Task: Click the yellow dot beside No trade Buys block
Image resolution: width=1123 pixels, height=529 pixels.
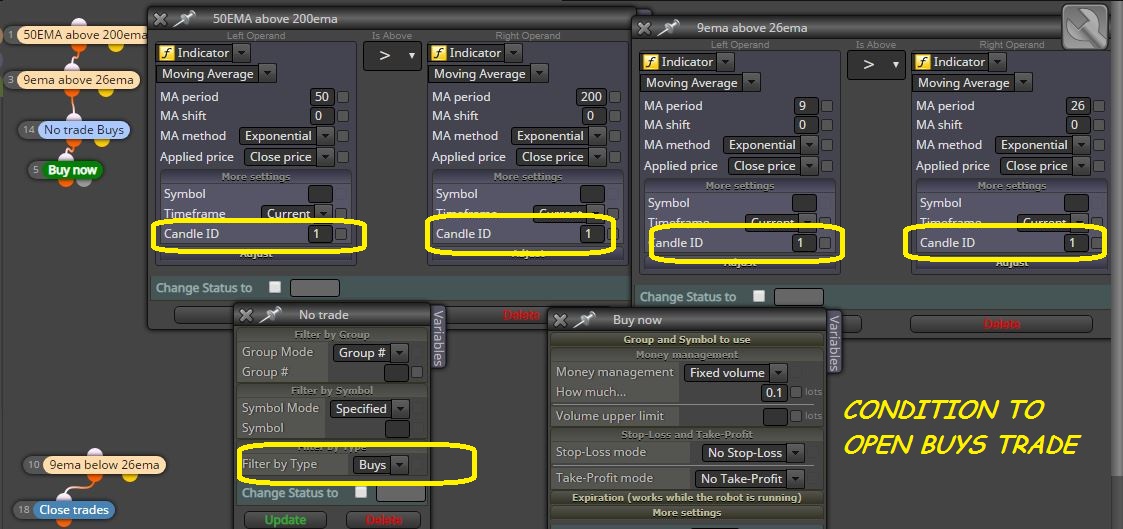Action: (102, 141)
